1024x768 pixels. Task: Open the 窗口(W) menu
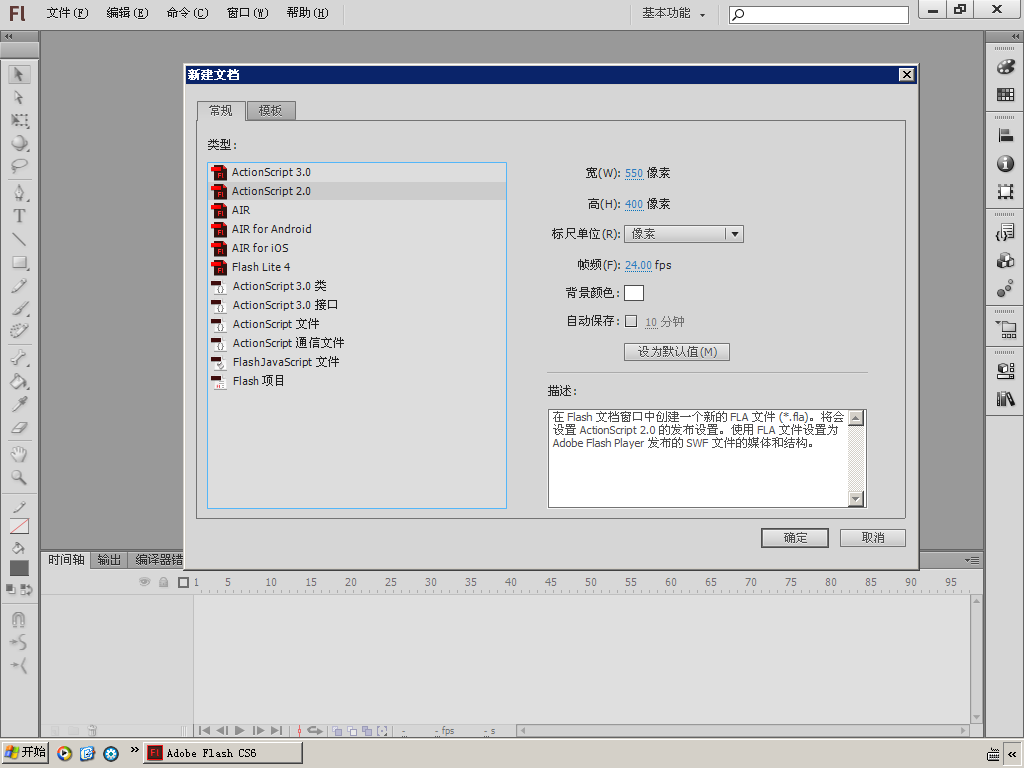248,13
